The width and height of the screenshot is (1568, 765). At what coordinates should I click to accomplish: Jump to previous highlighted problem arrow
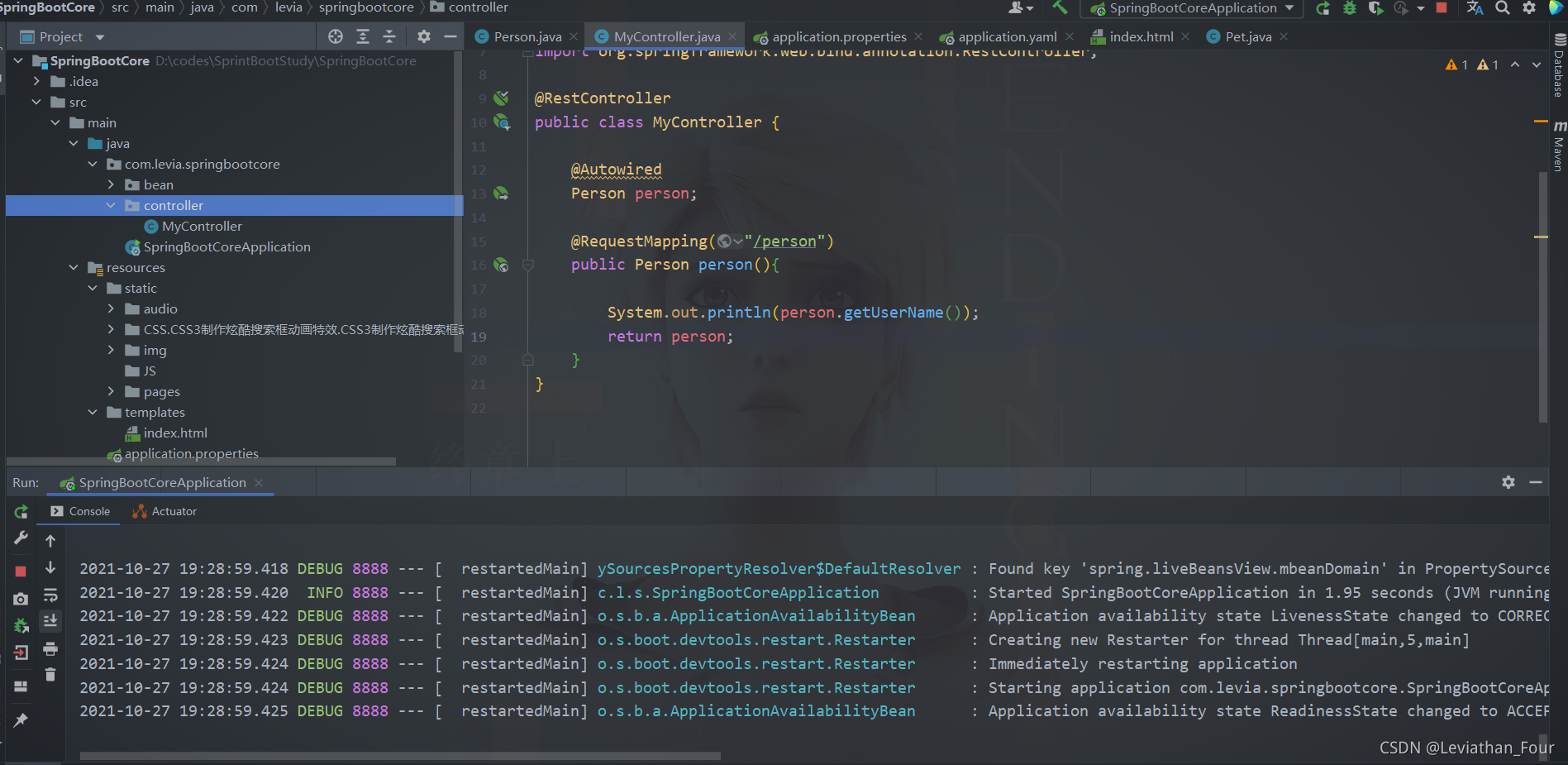tap(1515, 65)
